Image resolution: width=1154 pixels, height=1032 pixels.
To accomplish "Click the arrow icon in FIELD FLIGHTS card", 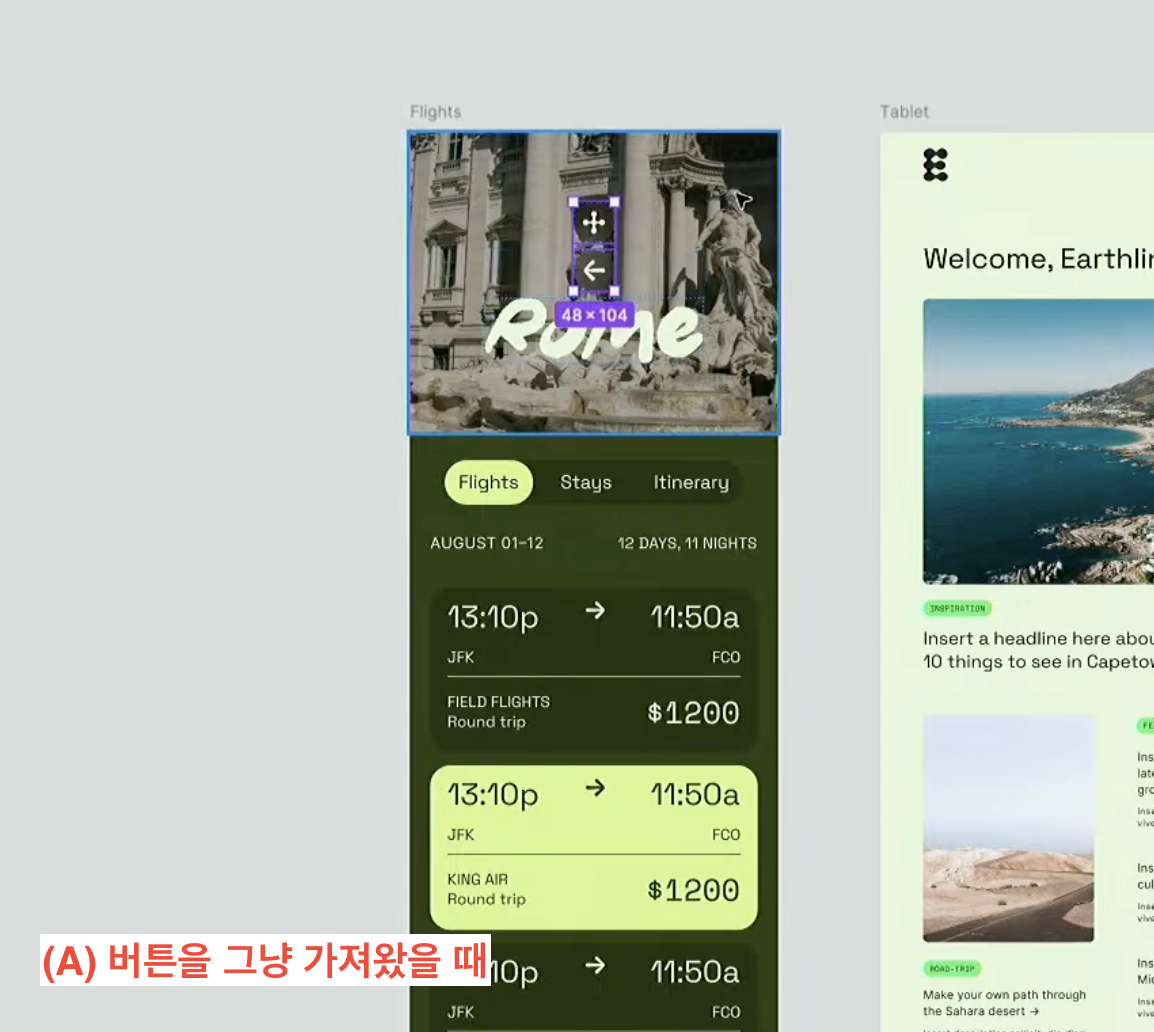I will pyautogui.click(x=595, y=611).
